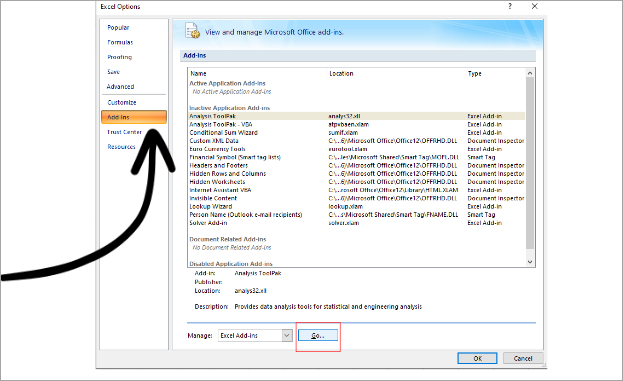Click the lookup.xlam location cell
This screenshot has height=381, width=623.
pyautogui.click(x=345, y=206)
